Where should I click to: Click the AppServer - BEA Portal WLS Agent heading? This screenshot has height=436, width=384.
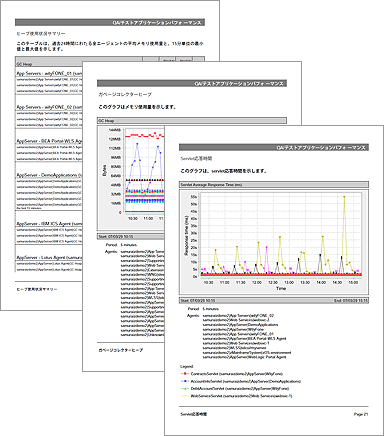click(49, 141)
